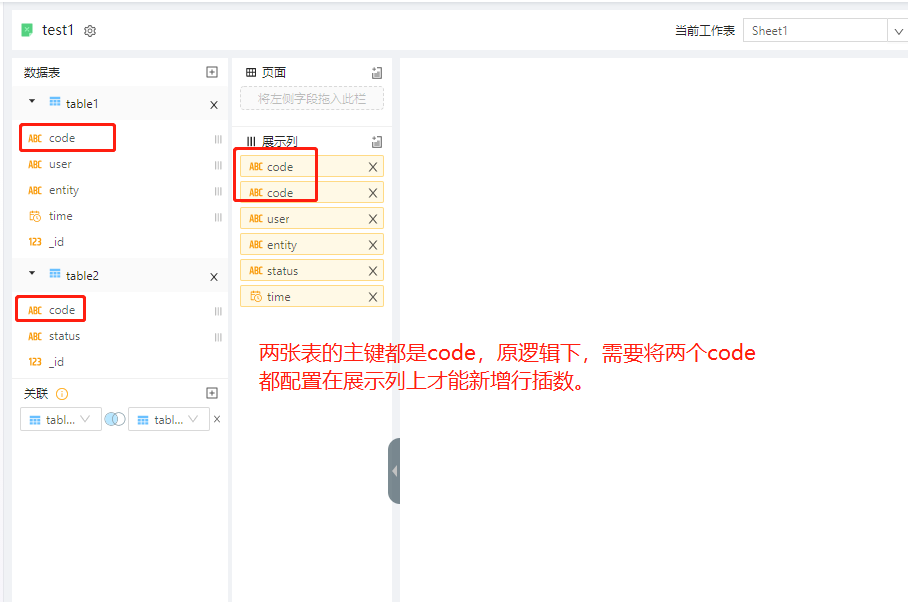Remove user from 展示列

click(373, 219)
